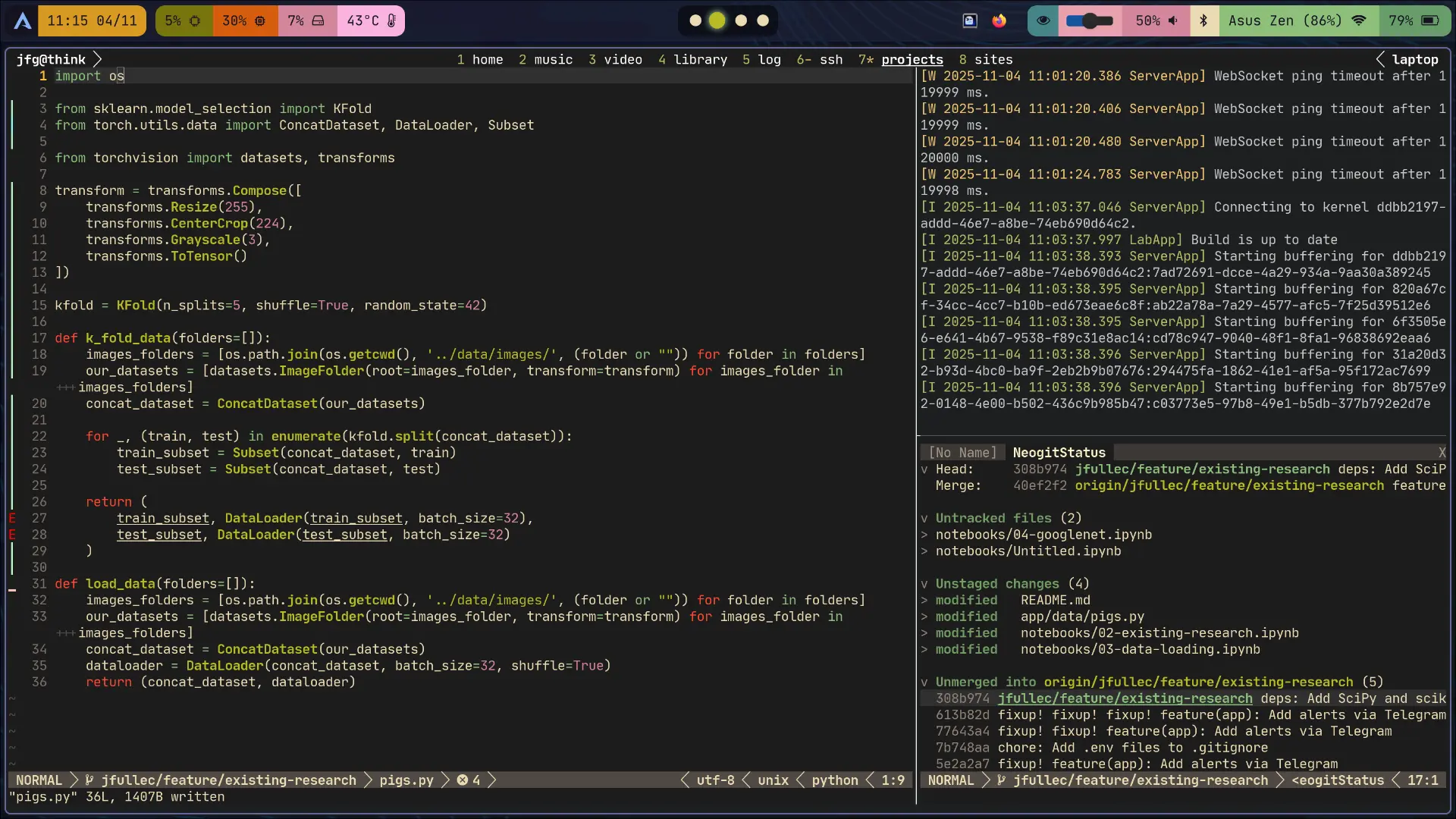1456x819 pixels.
Task: Switch to the 6 ssh tmux window
Action: pyautogui.click(x=820, y=60)
